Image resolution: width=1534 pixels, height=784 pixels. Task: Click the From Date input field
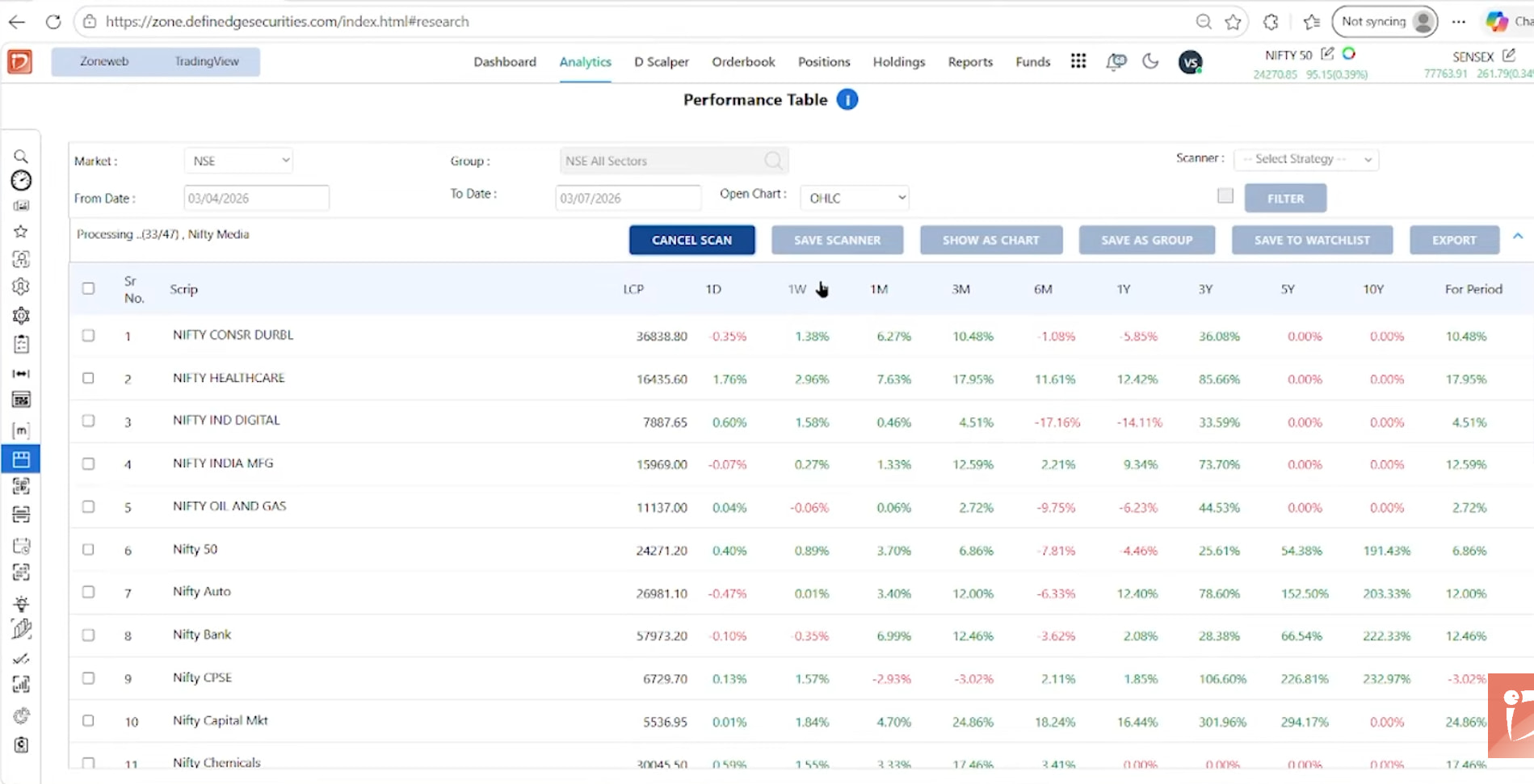[256, 198]
